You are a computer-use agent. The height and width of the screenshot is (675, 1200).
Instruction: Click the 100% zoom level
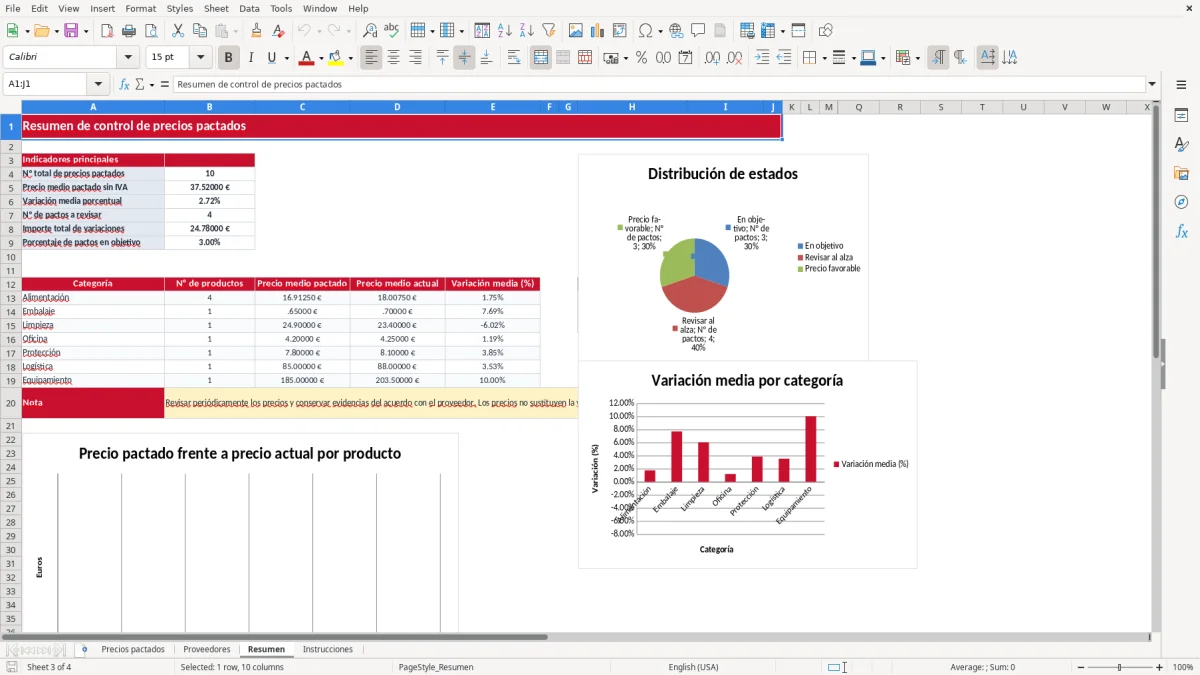tap(1182, 667)
